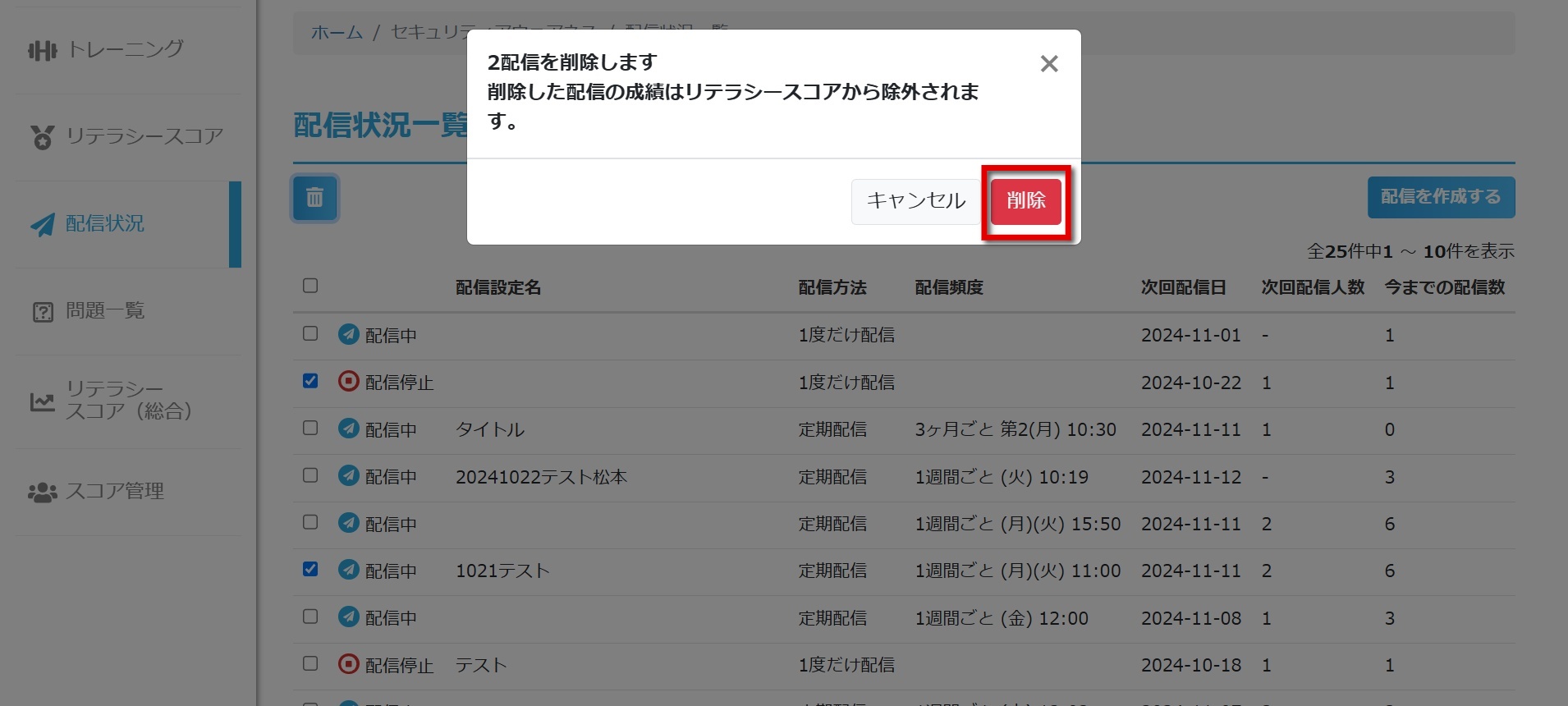Viewport: 1568px width, 706px height.
Task: Click the users group スコア管理 icon
Action: click(43, 493)
